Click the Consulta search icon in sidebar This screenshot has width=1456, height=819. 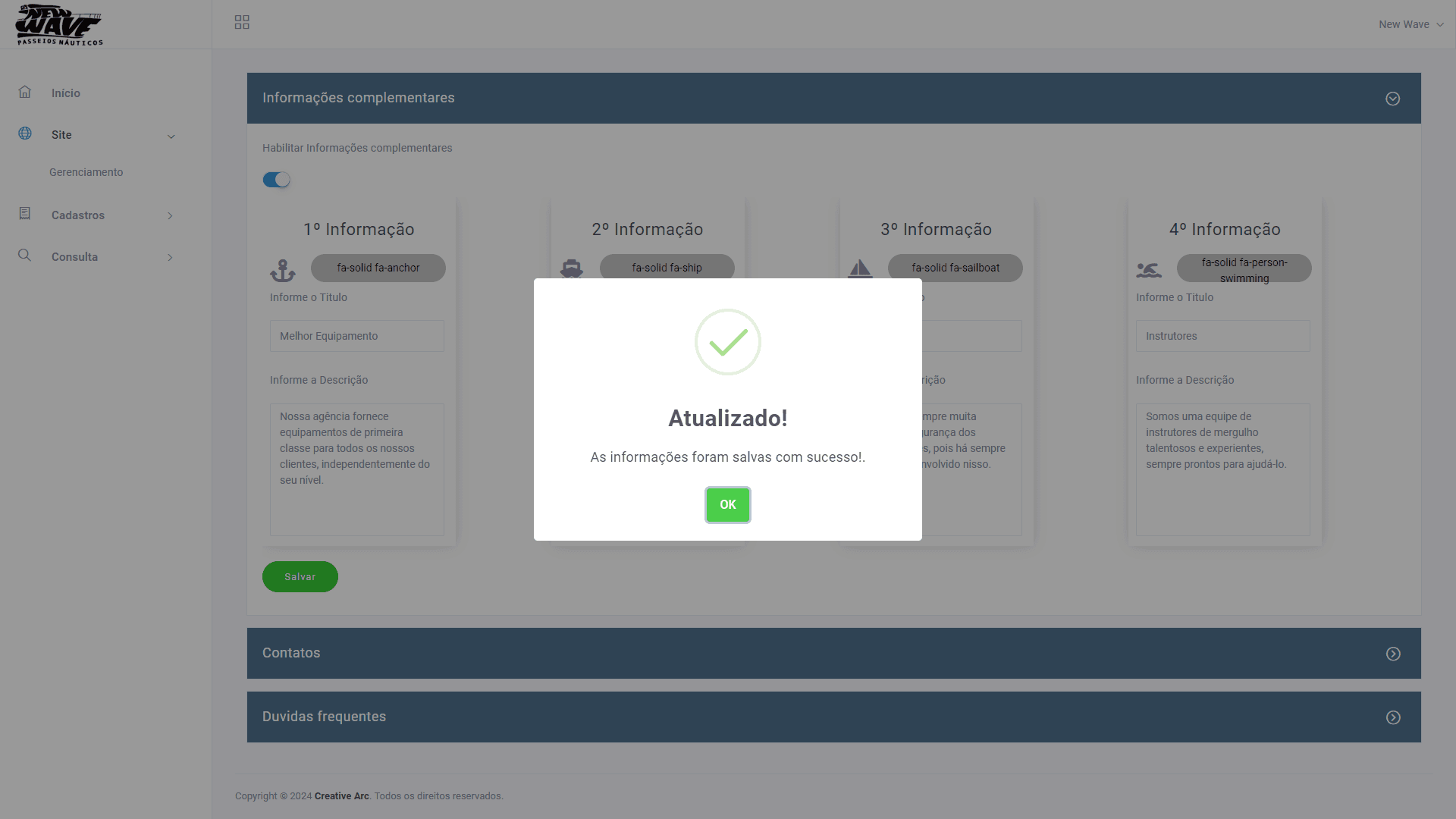(24, 256)
